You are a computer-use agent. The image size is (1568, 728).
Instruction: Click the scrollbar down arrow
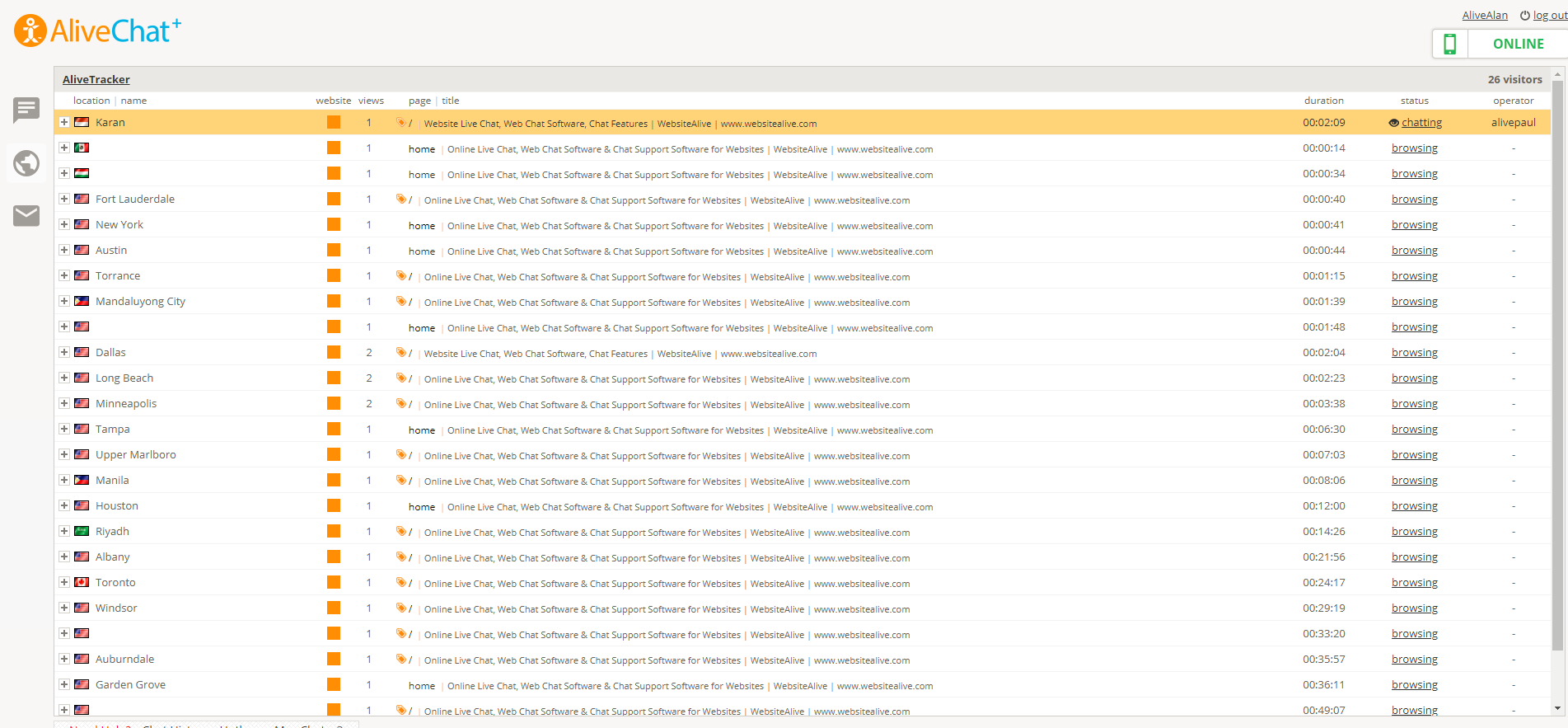[1557, 708]
